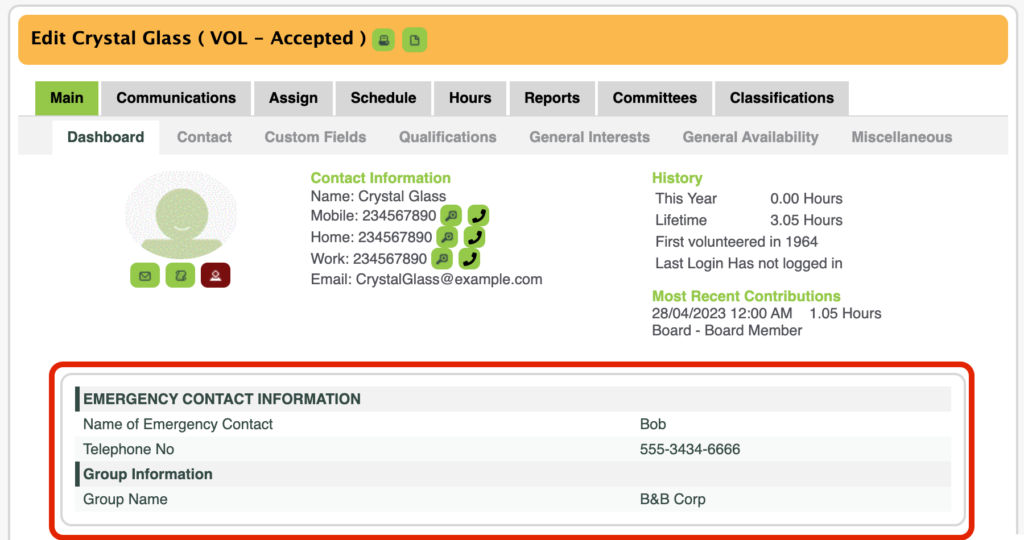Image resolution: width=1024 pixels, height=540 pixels.
Task: Call the Mobile number using the phone icon
Action: 479,216
